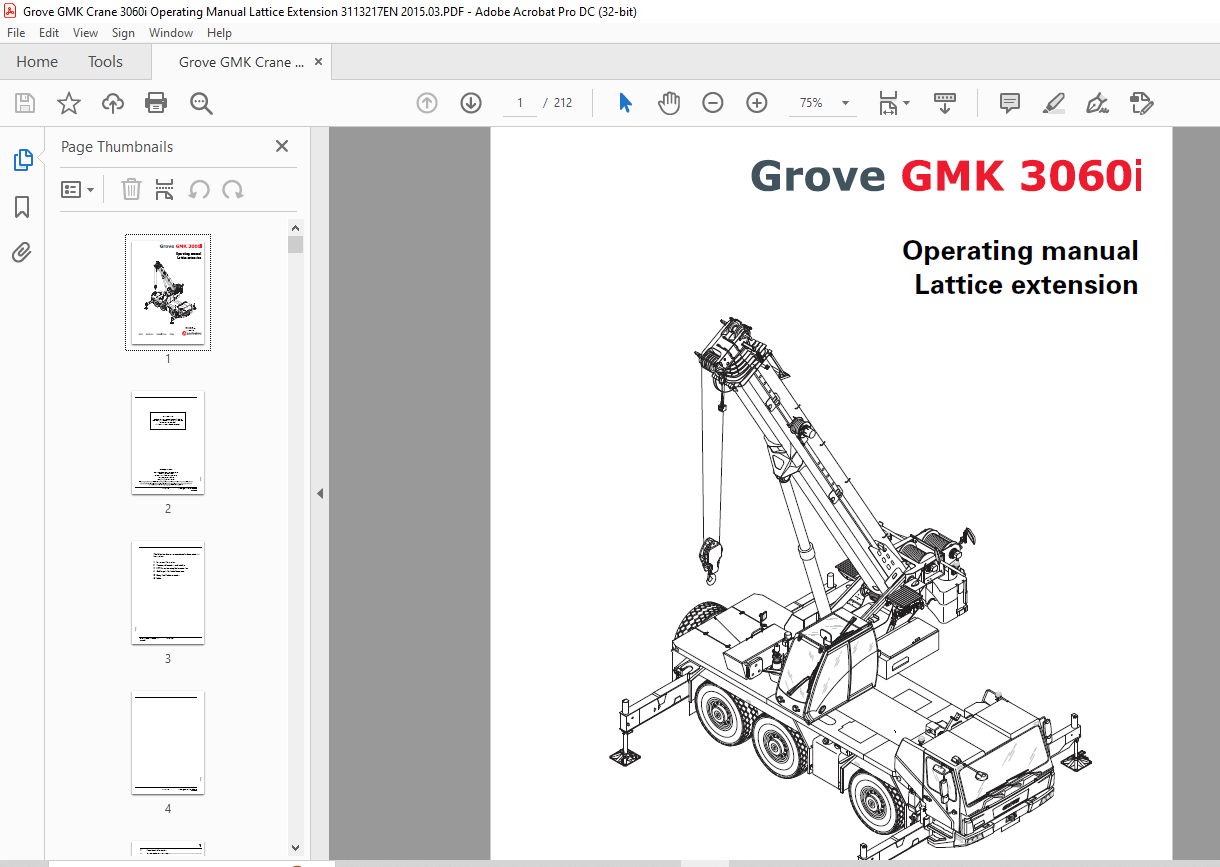This screenshot has width=1220, height=867.
Task: Go to next page with the down arrow
Action: [x=471, y=103]
